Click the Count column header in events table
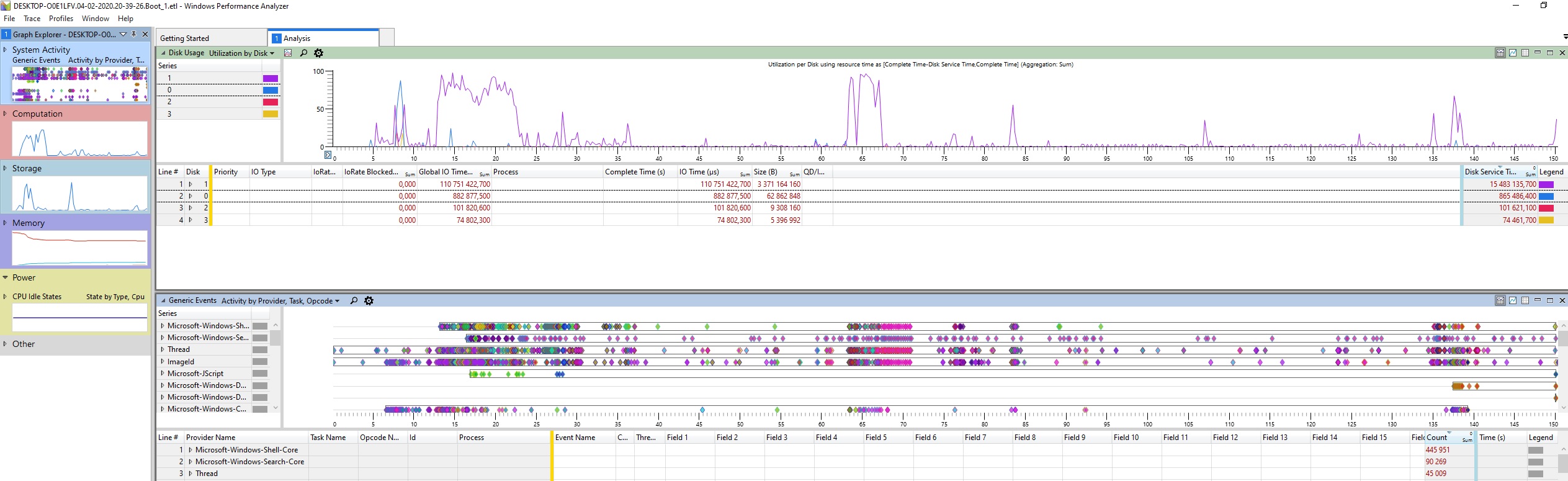 1449,438
